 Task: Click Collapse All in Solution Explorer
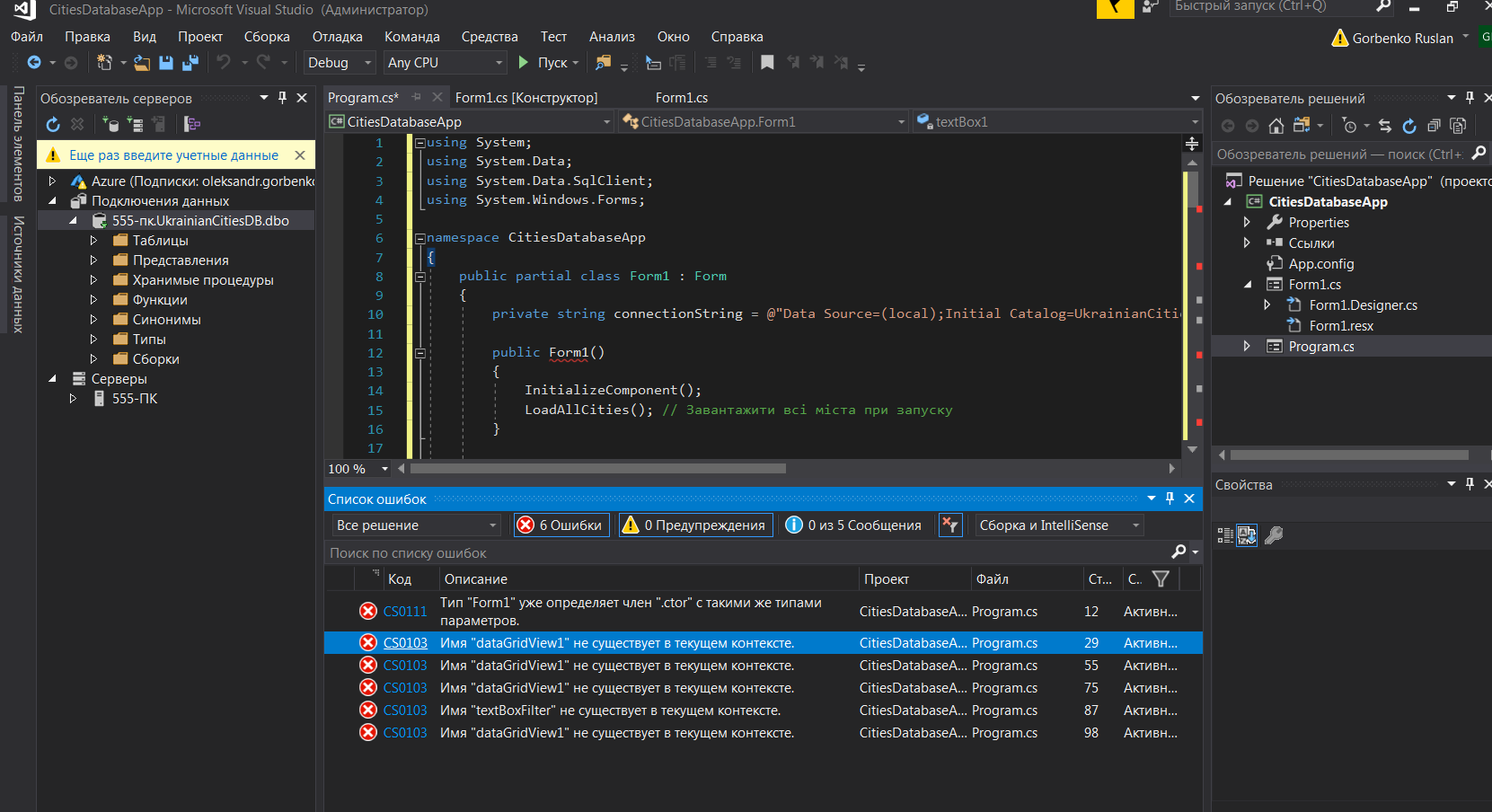(x=1434, y=126)
